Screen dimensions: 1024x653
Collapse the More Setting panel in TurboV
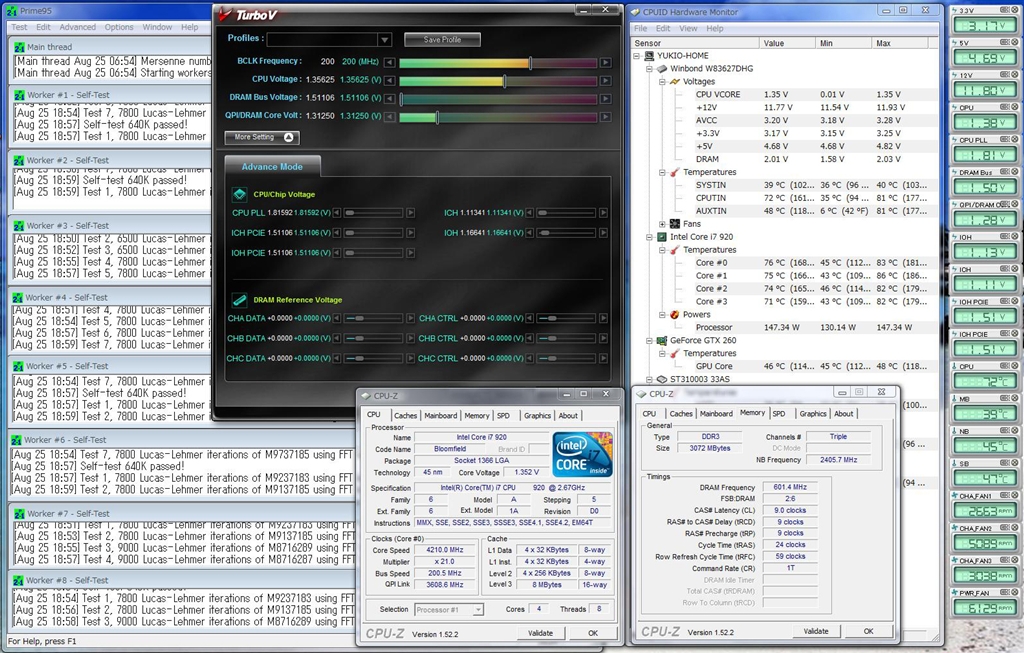pyautogui.click(x=289, y=137)
